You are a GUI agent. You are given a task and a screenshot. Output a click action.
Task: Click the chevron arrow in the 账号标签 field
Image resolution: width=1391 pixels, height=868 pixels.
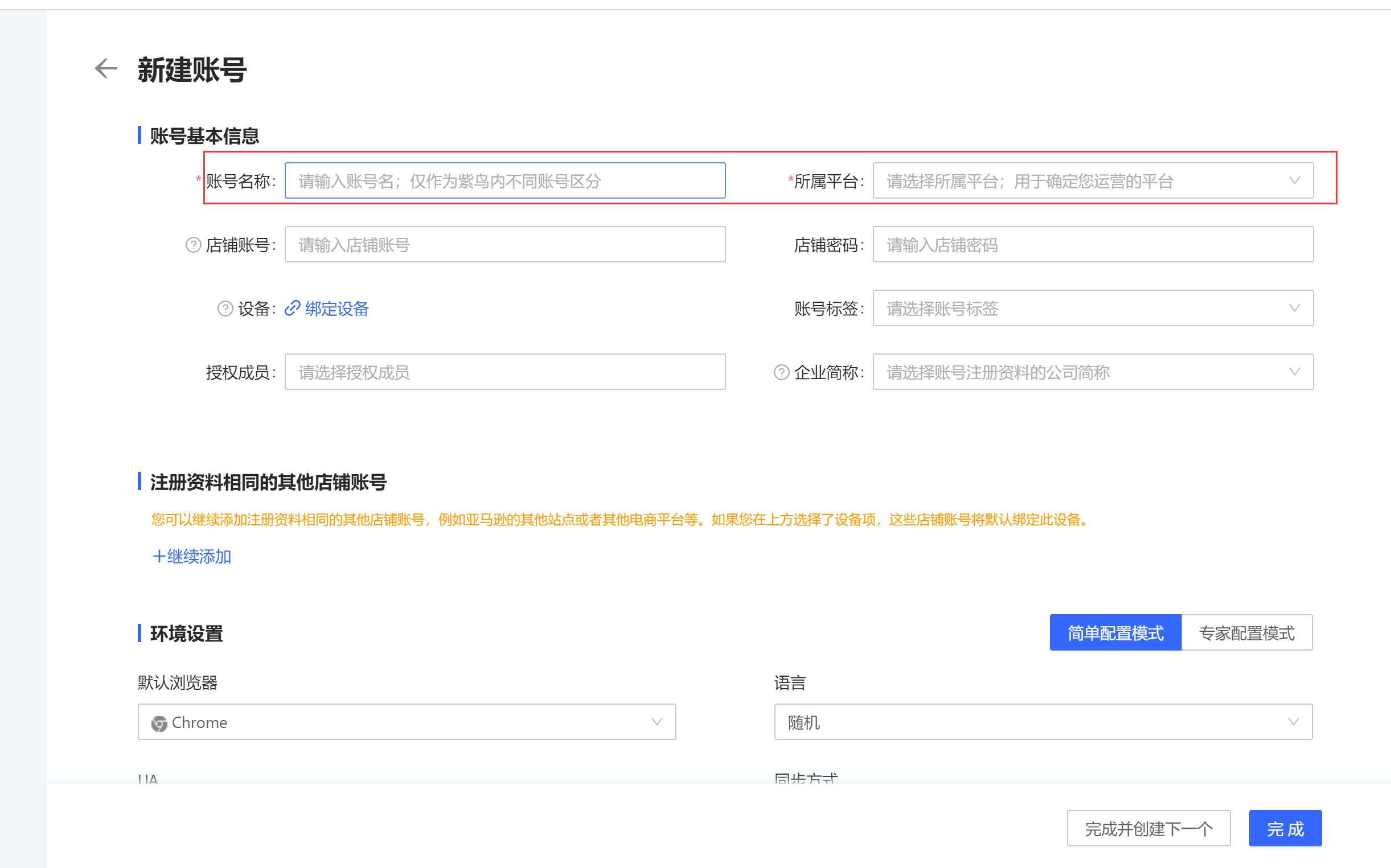[1294, 308]
